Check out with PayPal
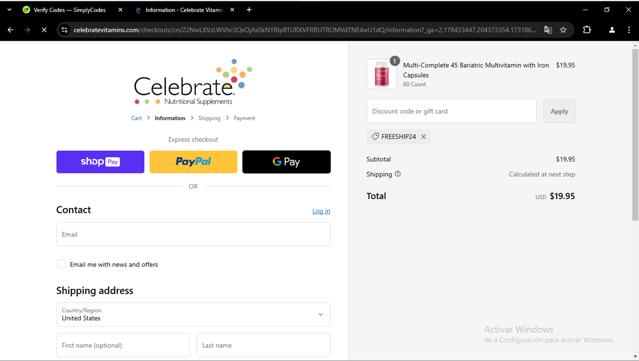 pyautogui.click(x=193, y=162)
